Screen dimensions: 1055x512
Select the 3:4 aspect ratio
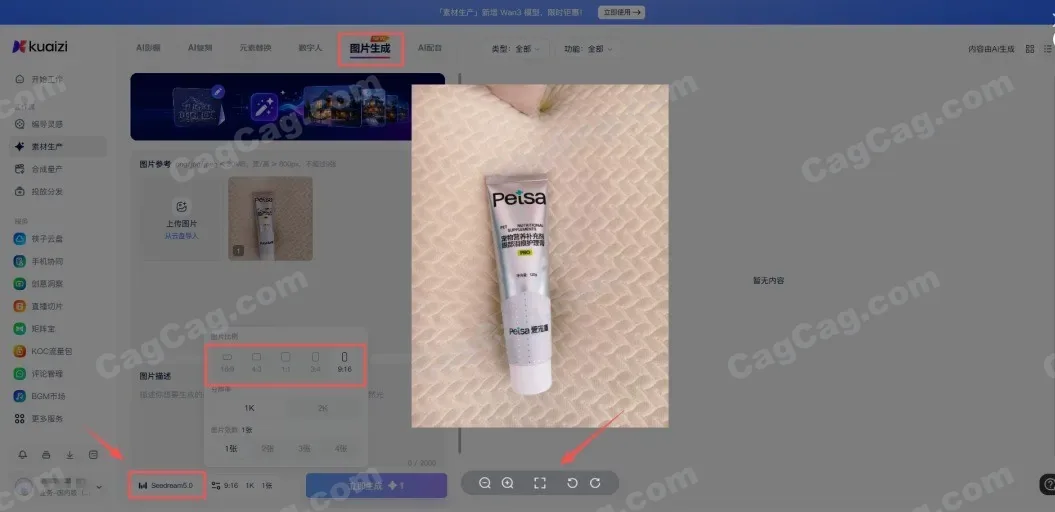click(x=315, y=363)
